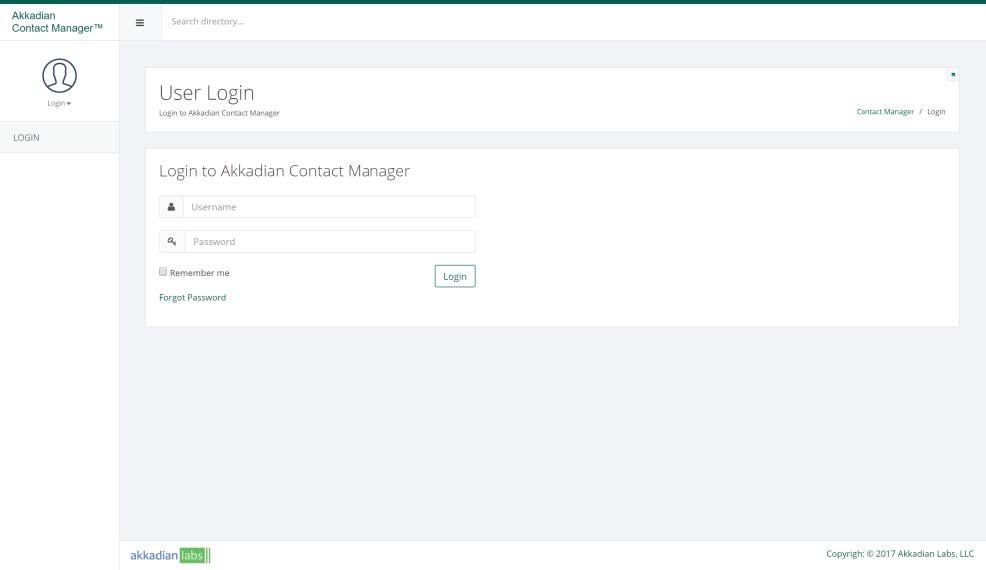Enable the Remember me checkbox
Image resolution: width=986 pixels, height=570 pixels.
point(163,272)
